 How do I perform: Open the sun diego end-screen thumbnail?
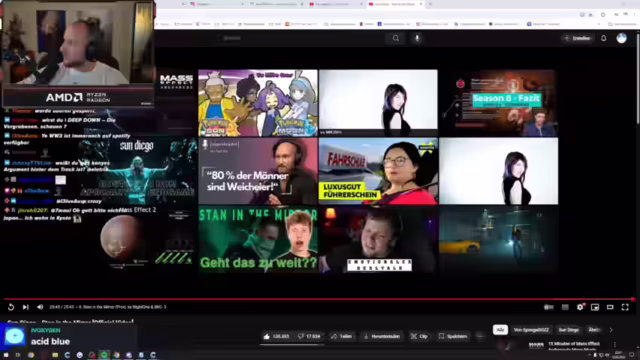[x=139, y=171]
